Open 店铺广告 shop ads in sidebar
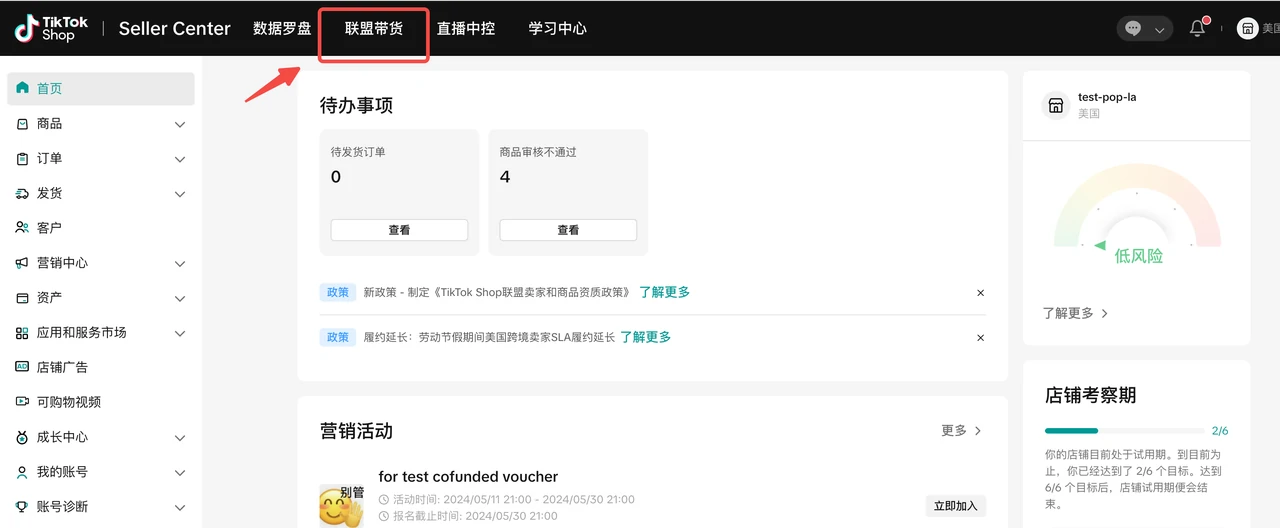 point(62,367)
